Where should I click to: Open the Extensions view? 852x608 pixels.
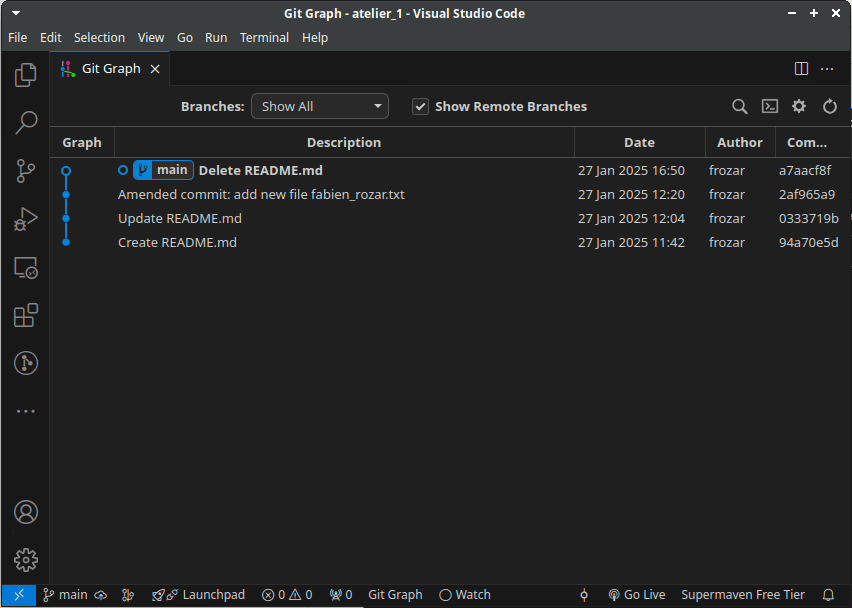[x=26, y=315]
